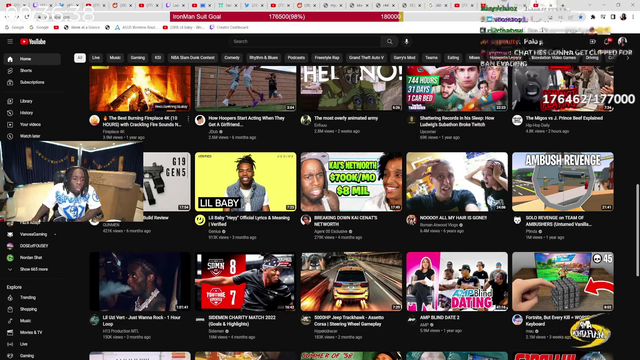Select the Garry's Mod chip

[x=404, y=58]
